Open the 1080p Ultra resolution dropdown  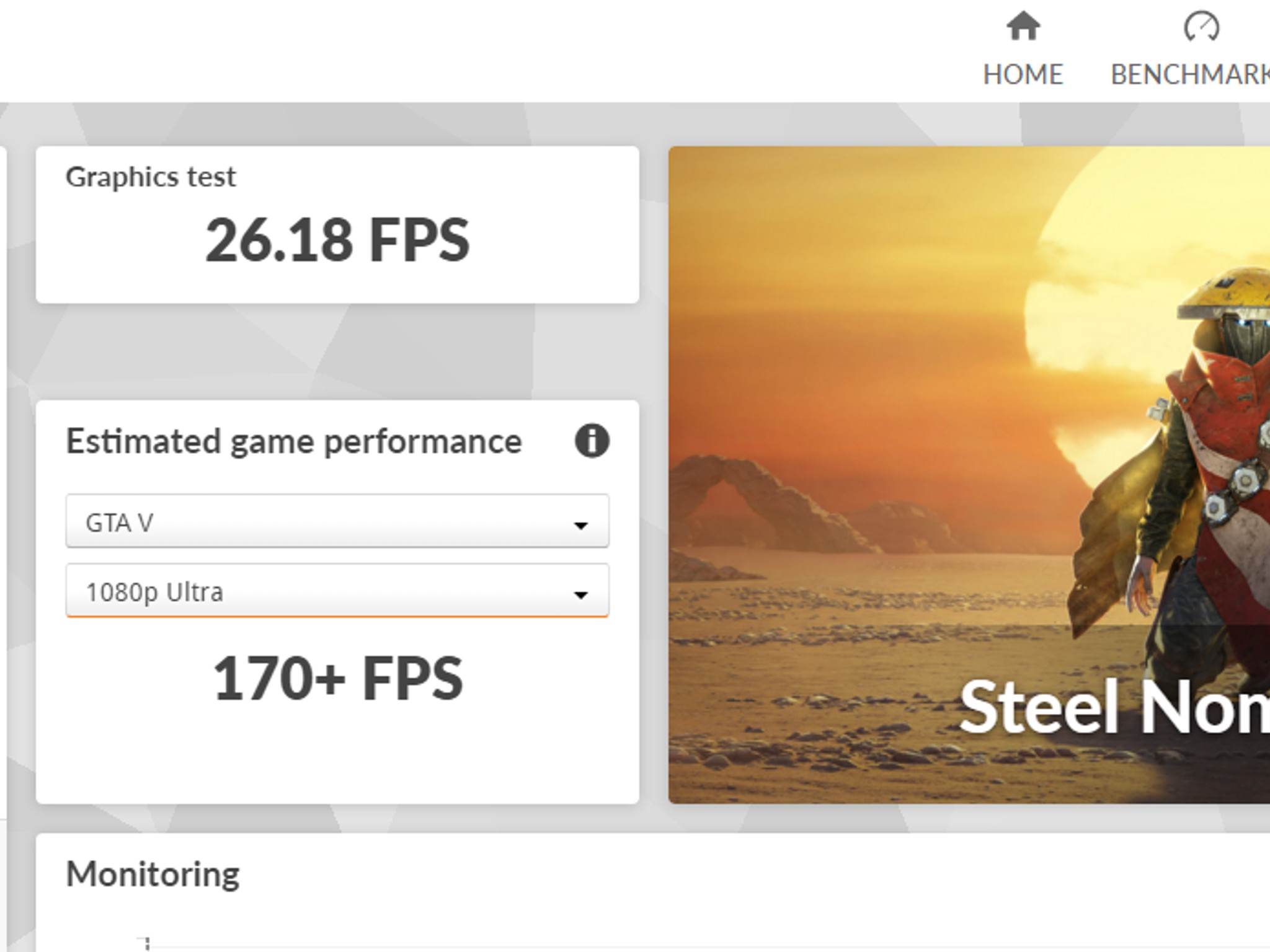click(337, 591)
